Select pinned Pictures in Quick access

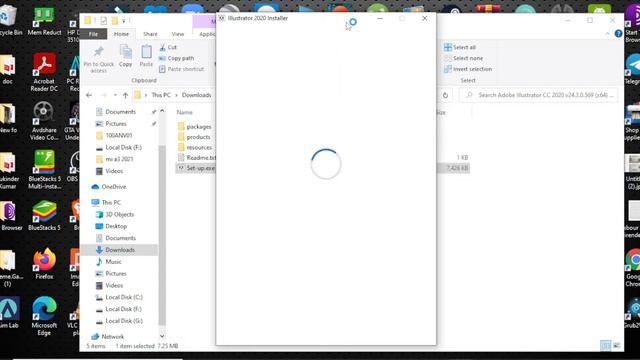[116, 124]
